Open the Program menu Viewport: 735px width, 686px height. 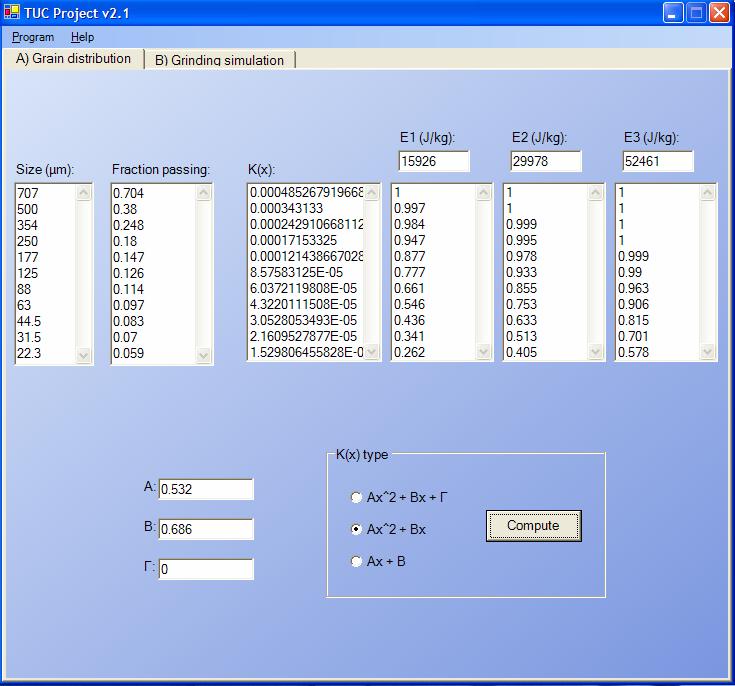pos(33,37)
